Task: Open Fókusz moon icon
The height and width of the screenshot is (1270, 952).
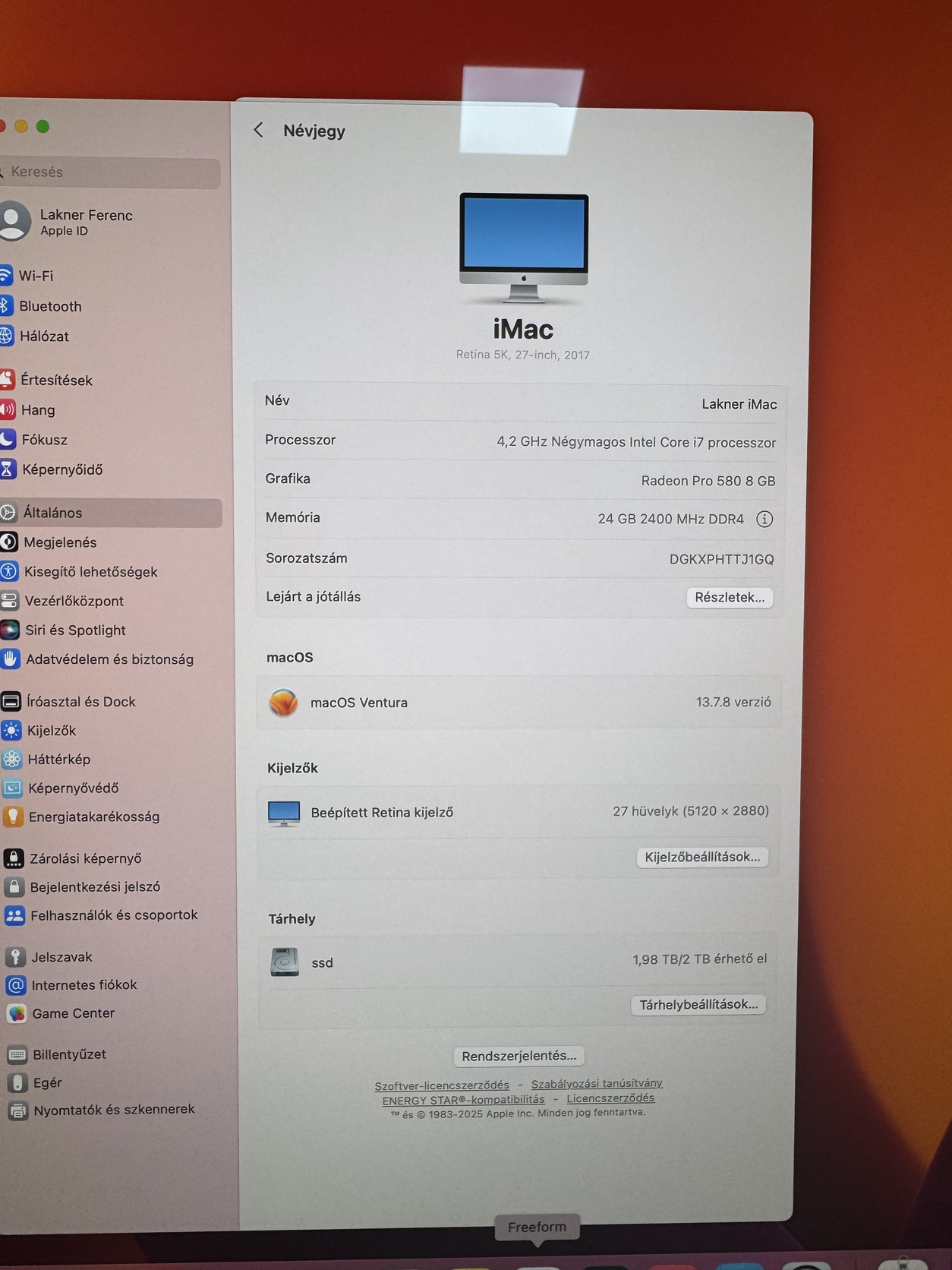Action: click(x=6, y=439)
